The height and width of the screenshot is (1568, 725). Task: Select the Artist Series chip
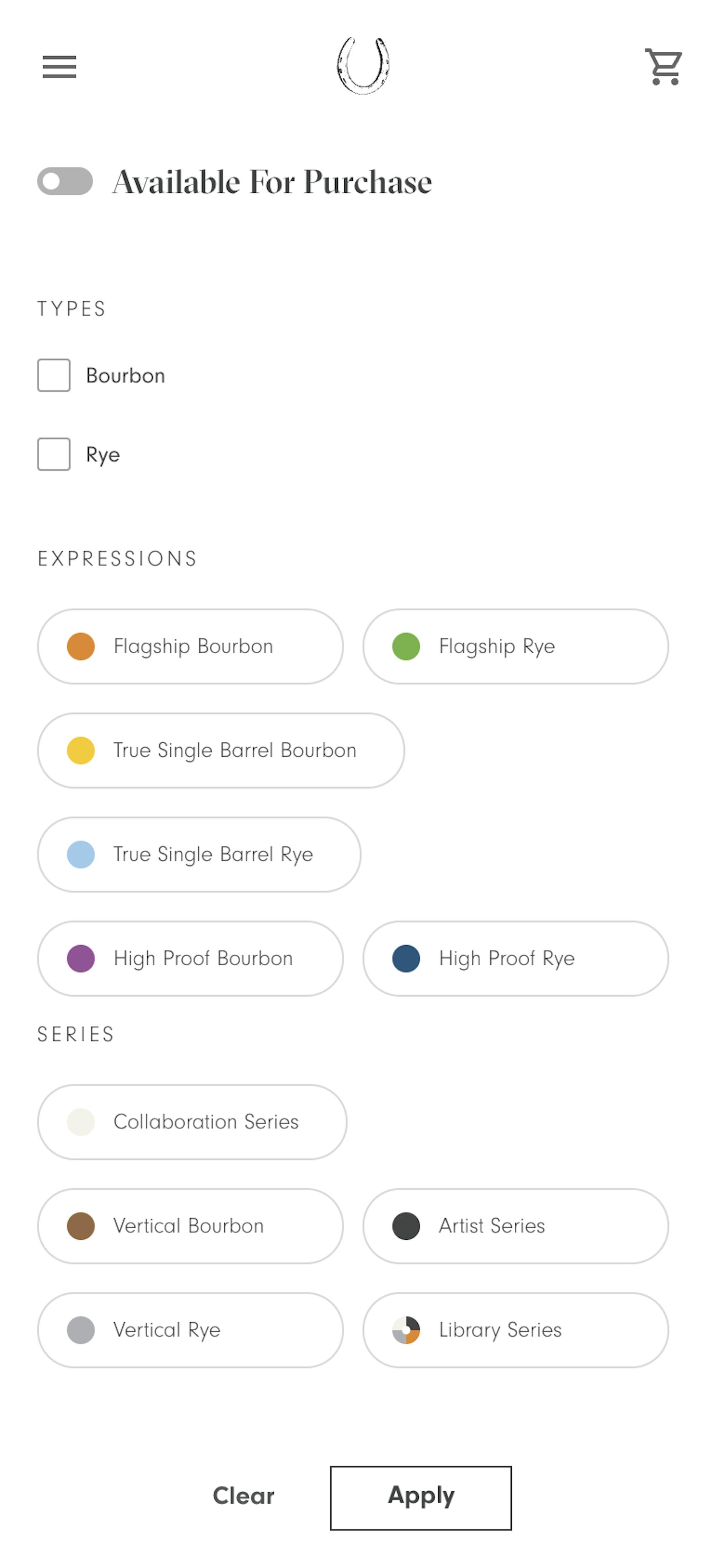point(515,1226)
